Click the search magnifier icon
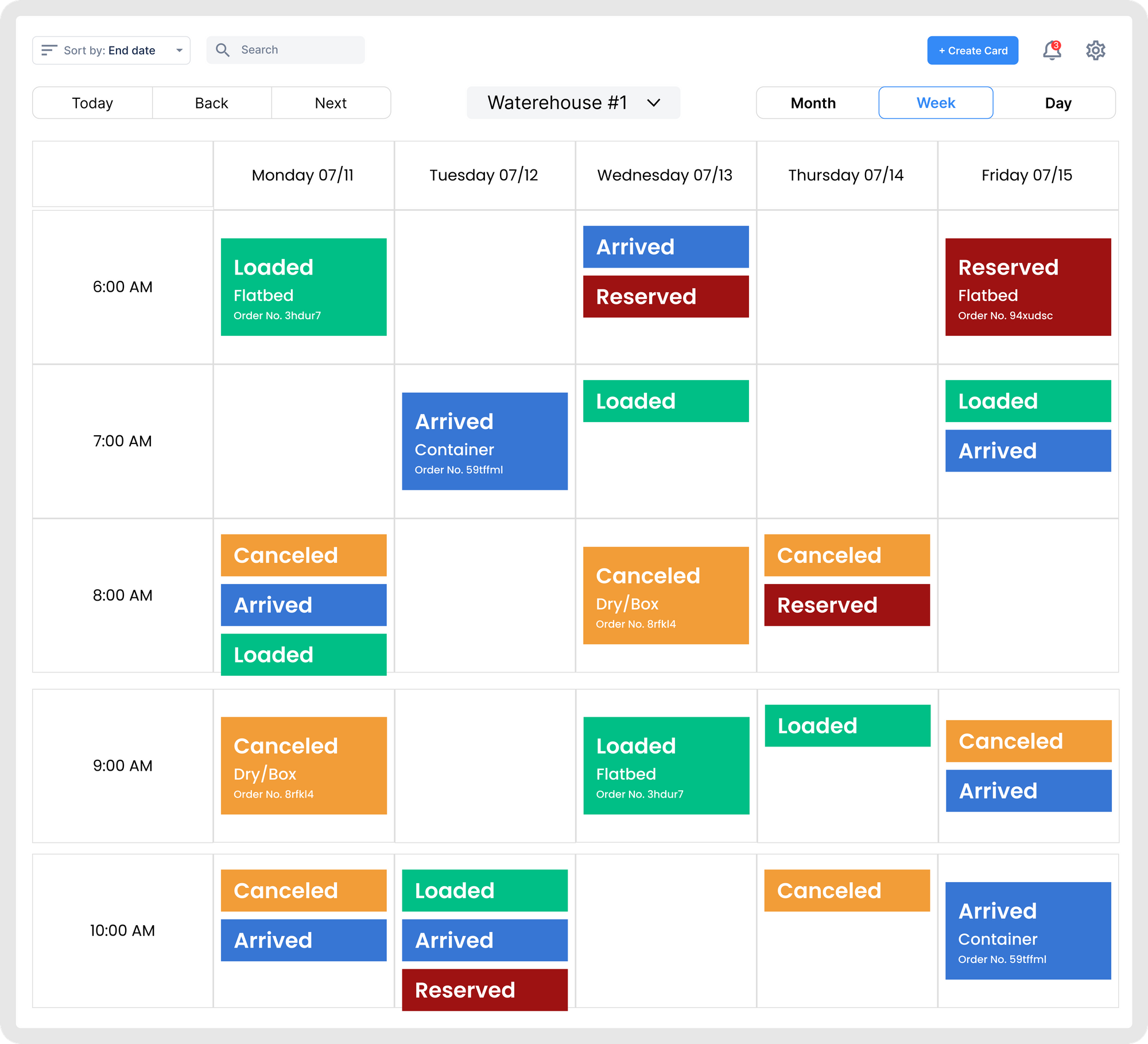Screen dimensions: 1148x1044 click(x=223, y=50)
